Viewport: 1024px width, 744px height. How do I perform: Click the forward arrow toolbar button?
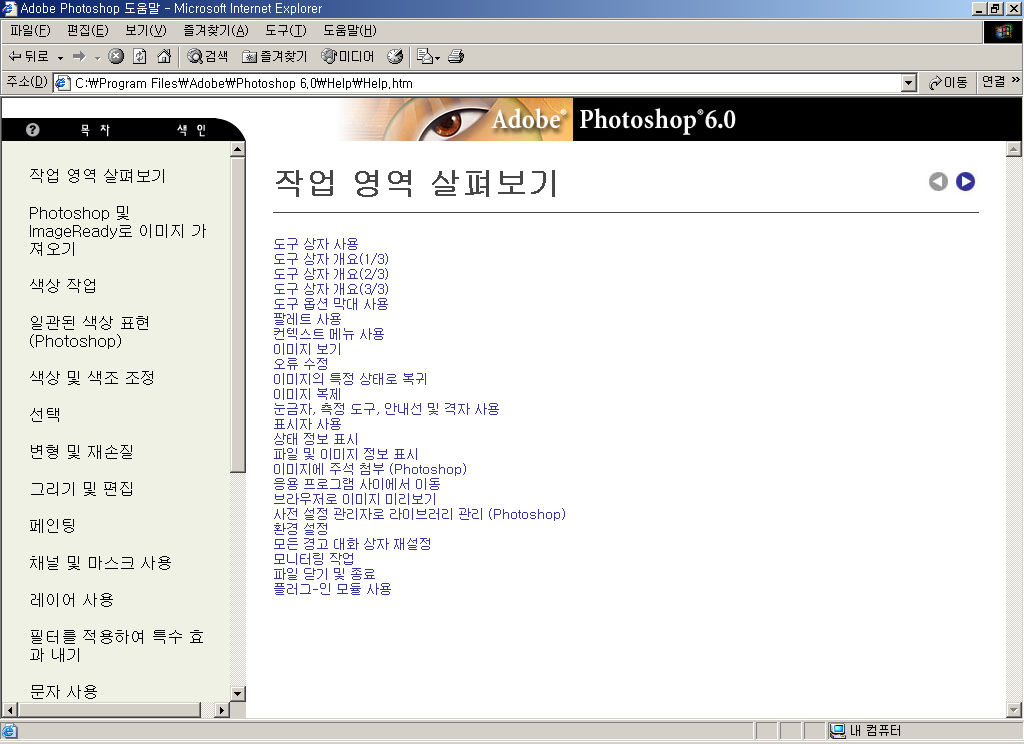[79, 57]
